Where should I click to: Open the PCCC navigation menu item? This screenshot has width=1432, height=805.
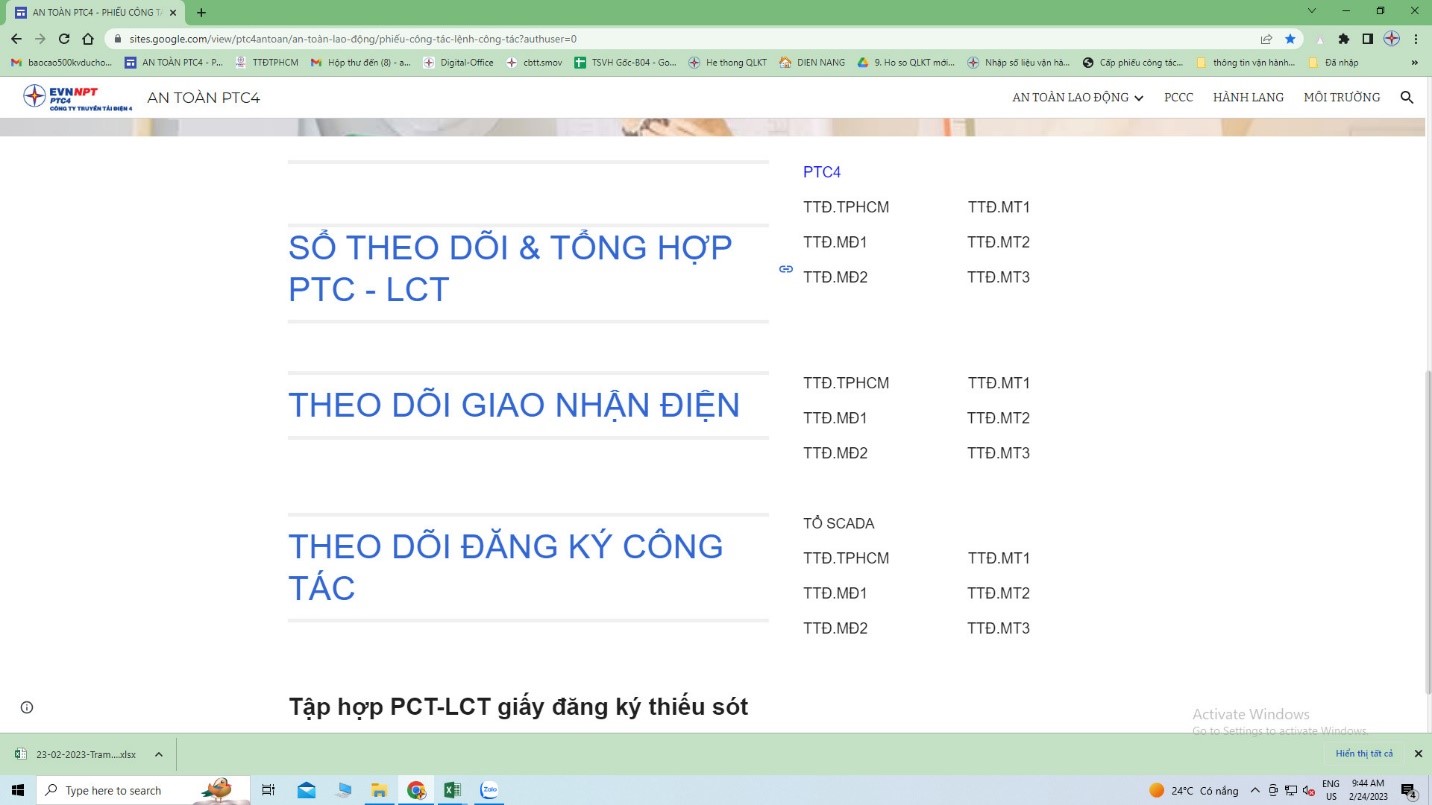[x=1178, y=97]
